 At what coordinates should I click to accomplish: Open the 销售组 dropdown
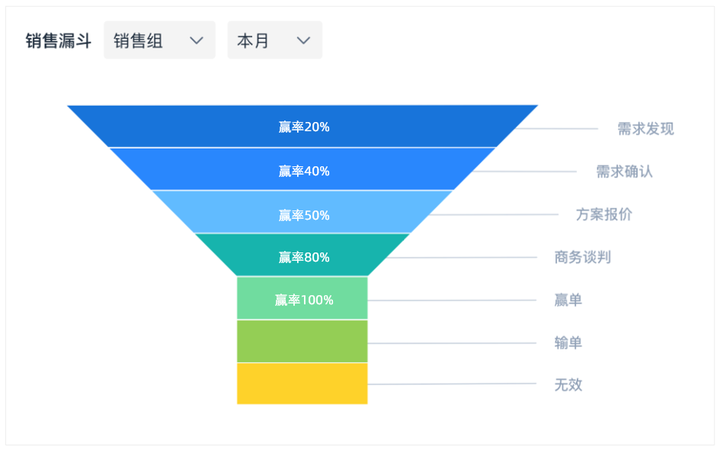(159, 40)
